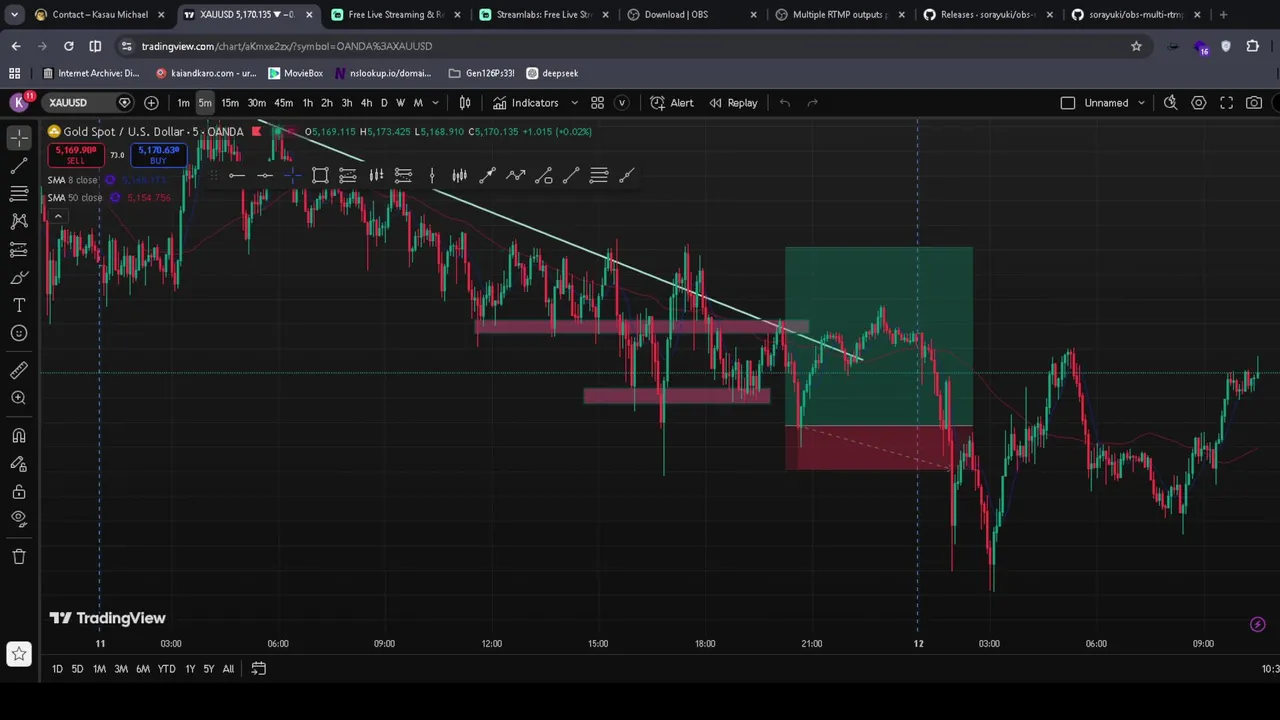Set date range to 1M

[x=99, y=669]
